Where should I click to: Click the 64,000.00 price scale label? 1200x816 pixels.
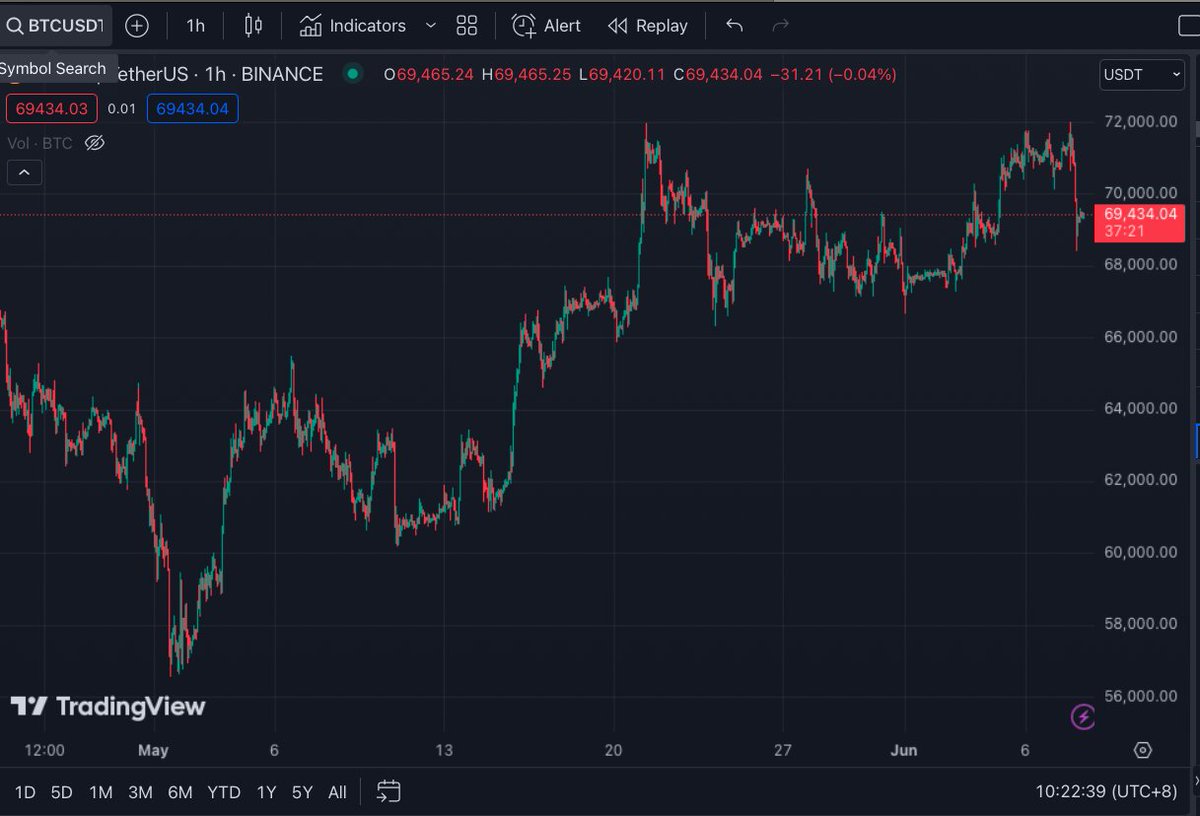[1141, 408]
